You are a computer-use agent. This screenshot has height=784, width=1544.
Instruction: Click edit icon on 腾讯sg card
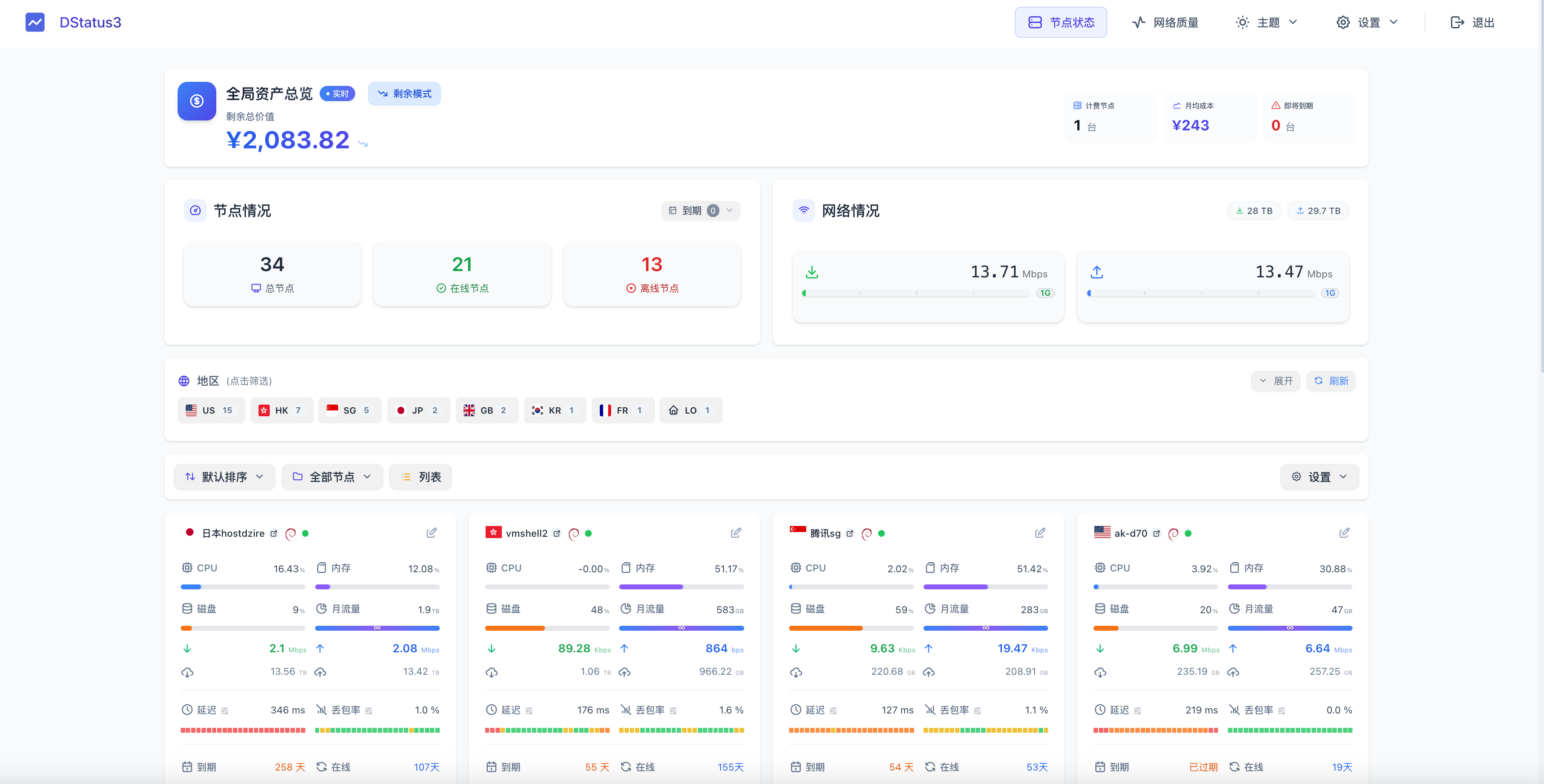pos(1040,533)
